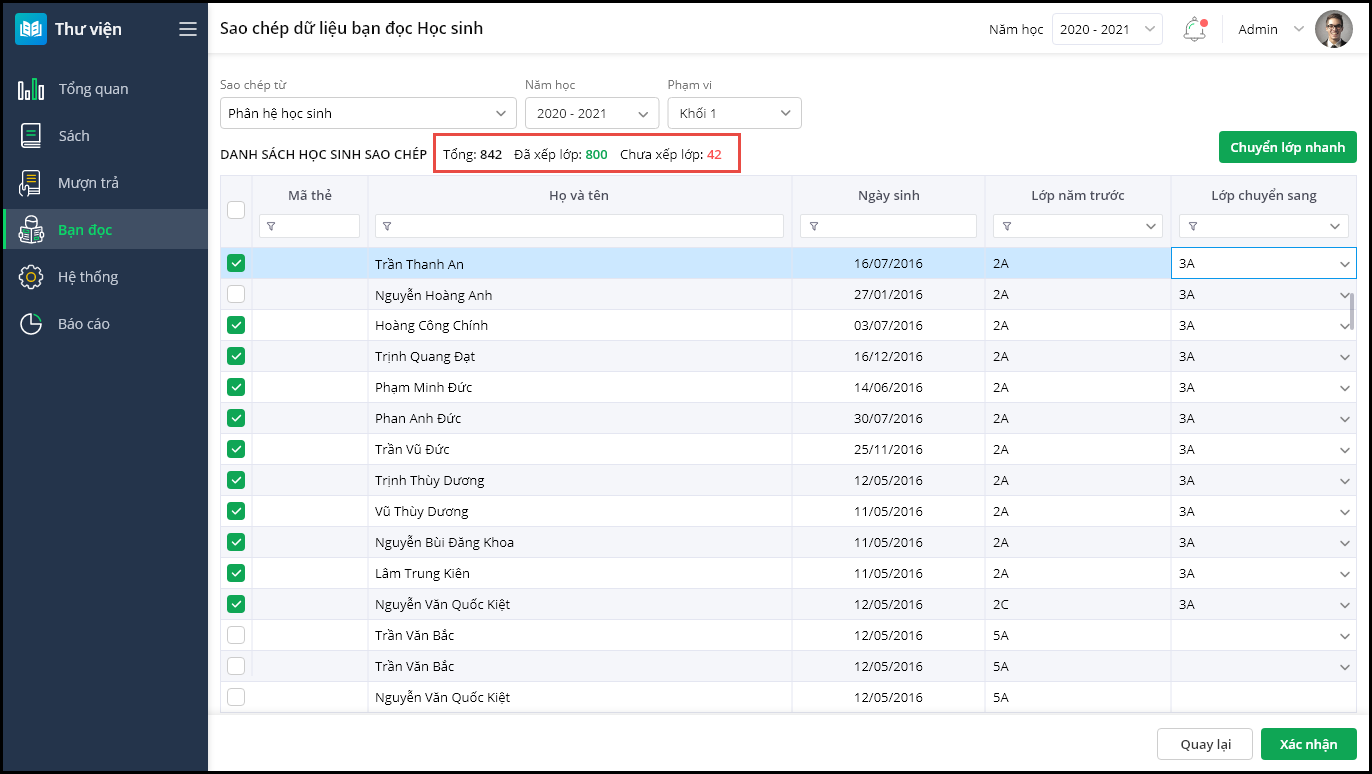Click the Báo cáo pie chart icon
Viewport: 1372px width, 774px height.
pos(31,324)
